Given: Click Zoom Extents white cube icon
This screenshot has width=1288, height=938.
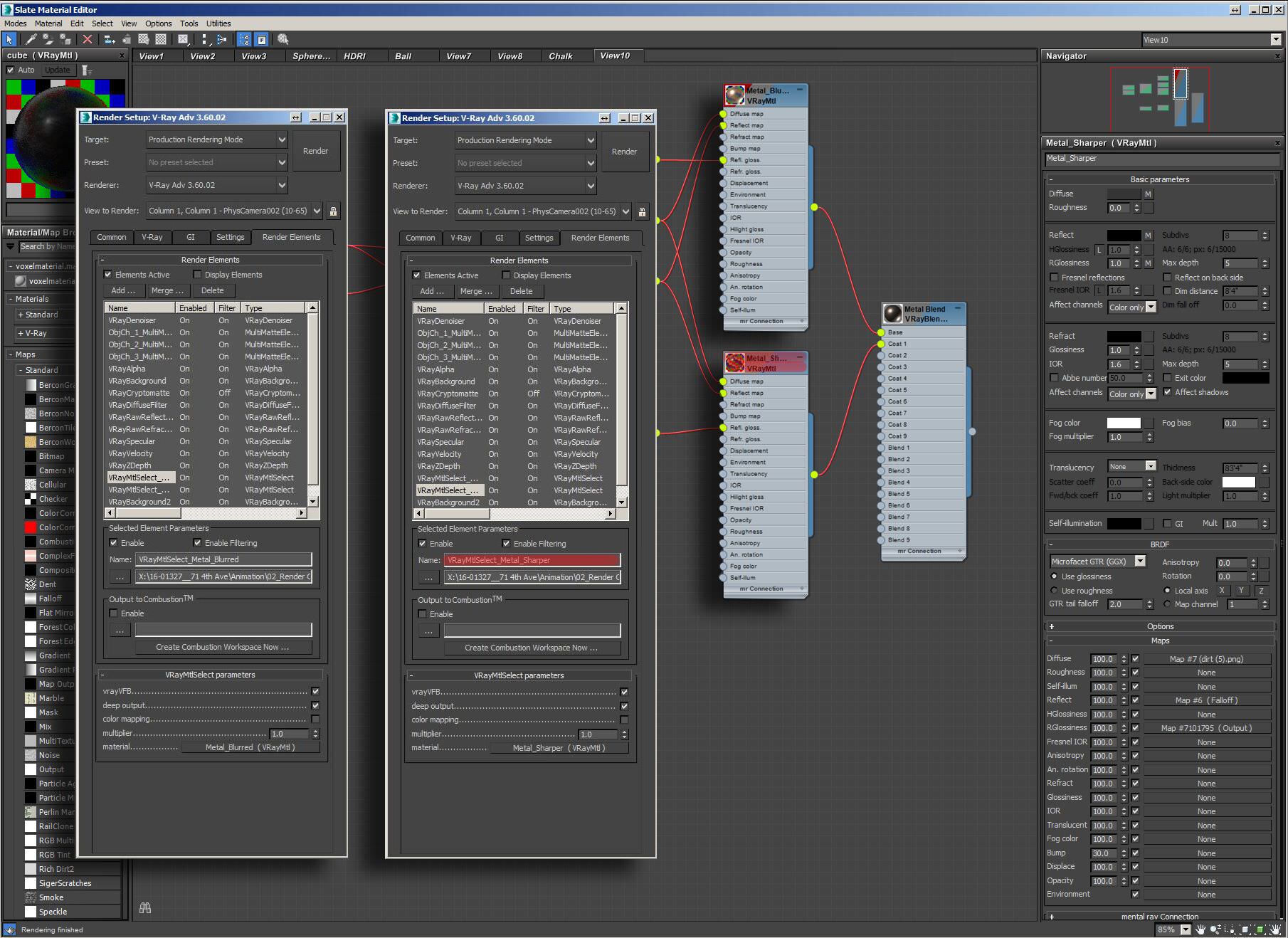Looking at the screenshot, I should (x=1245, y=929).
